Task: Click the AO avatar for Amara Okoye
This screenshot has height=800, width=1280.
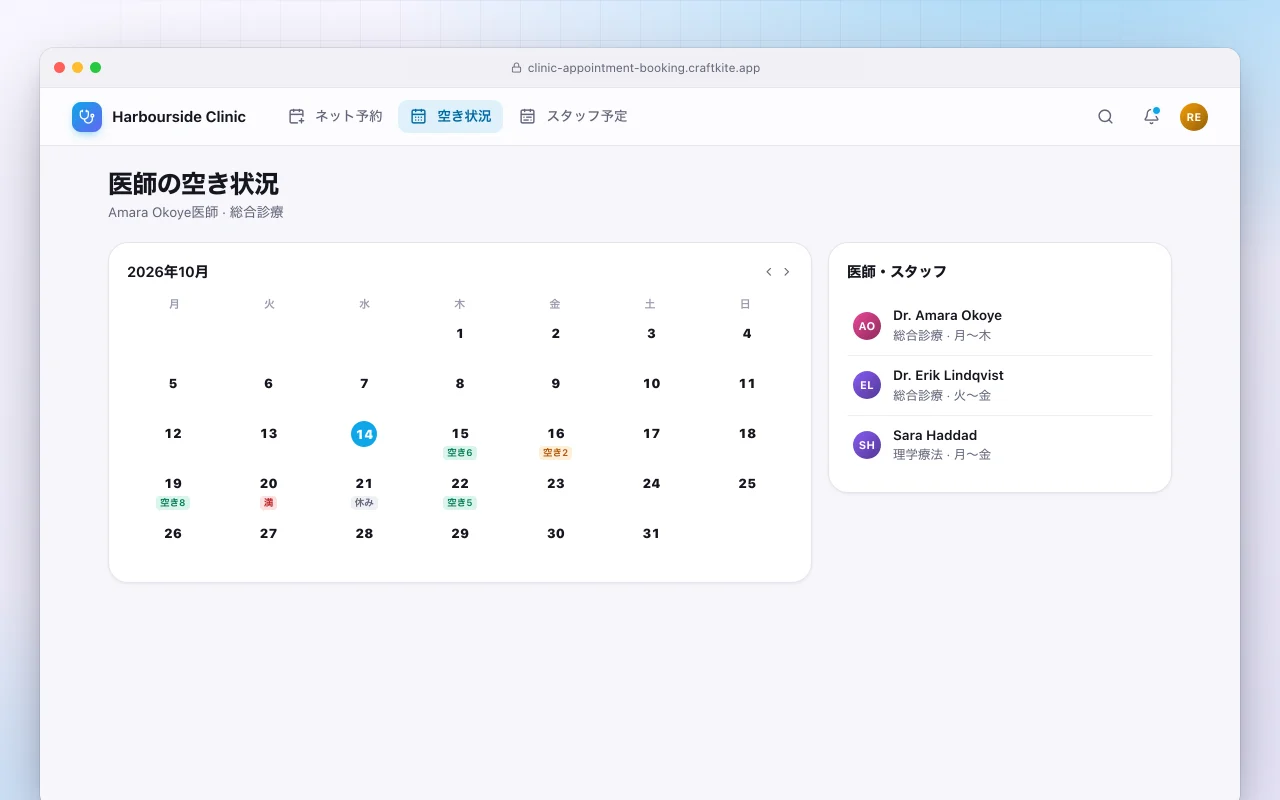Action: (x=867, y=326)
